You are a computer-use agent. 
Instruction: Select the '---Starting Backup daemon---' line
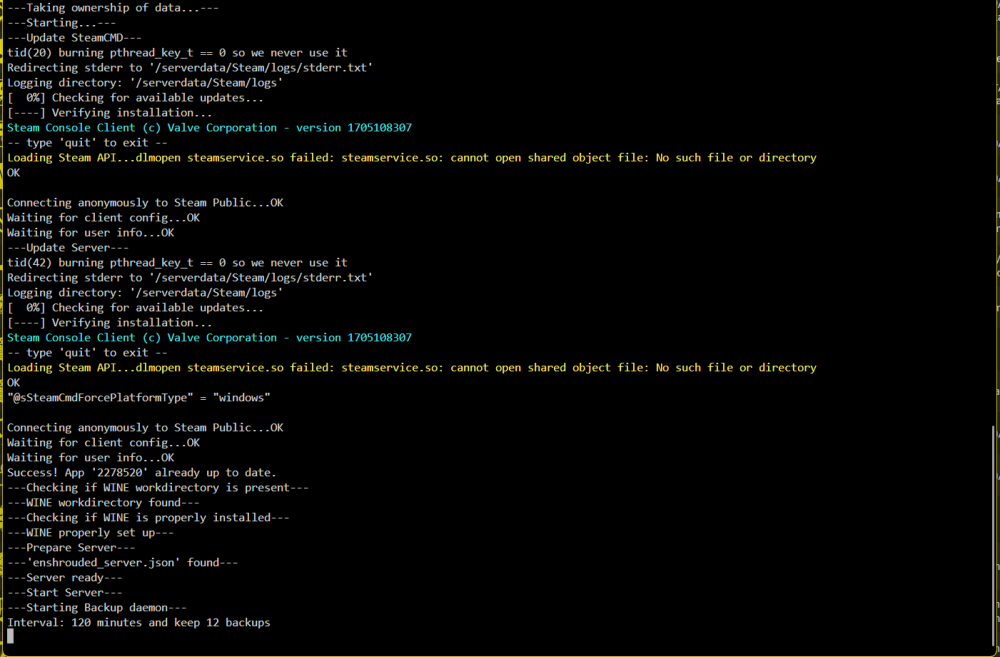coord(97,607)
